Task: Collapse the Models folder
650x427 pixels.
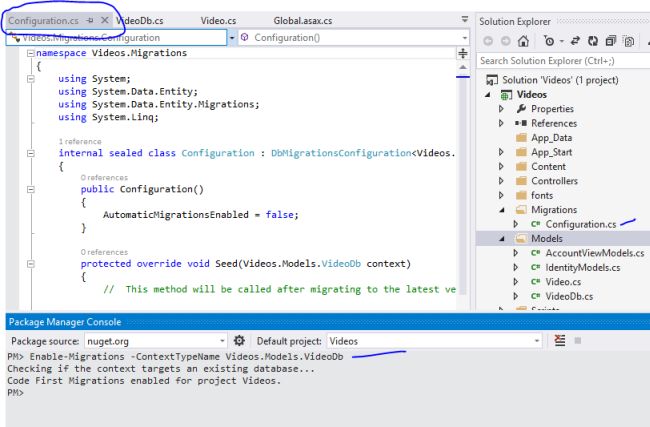Action: click(x=502, y=239)
